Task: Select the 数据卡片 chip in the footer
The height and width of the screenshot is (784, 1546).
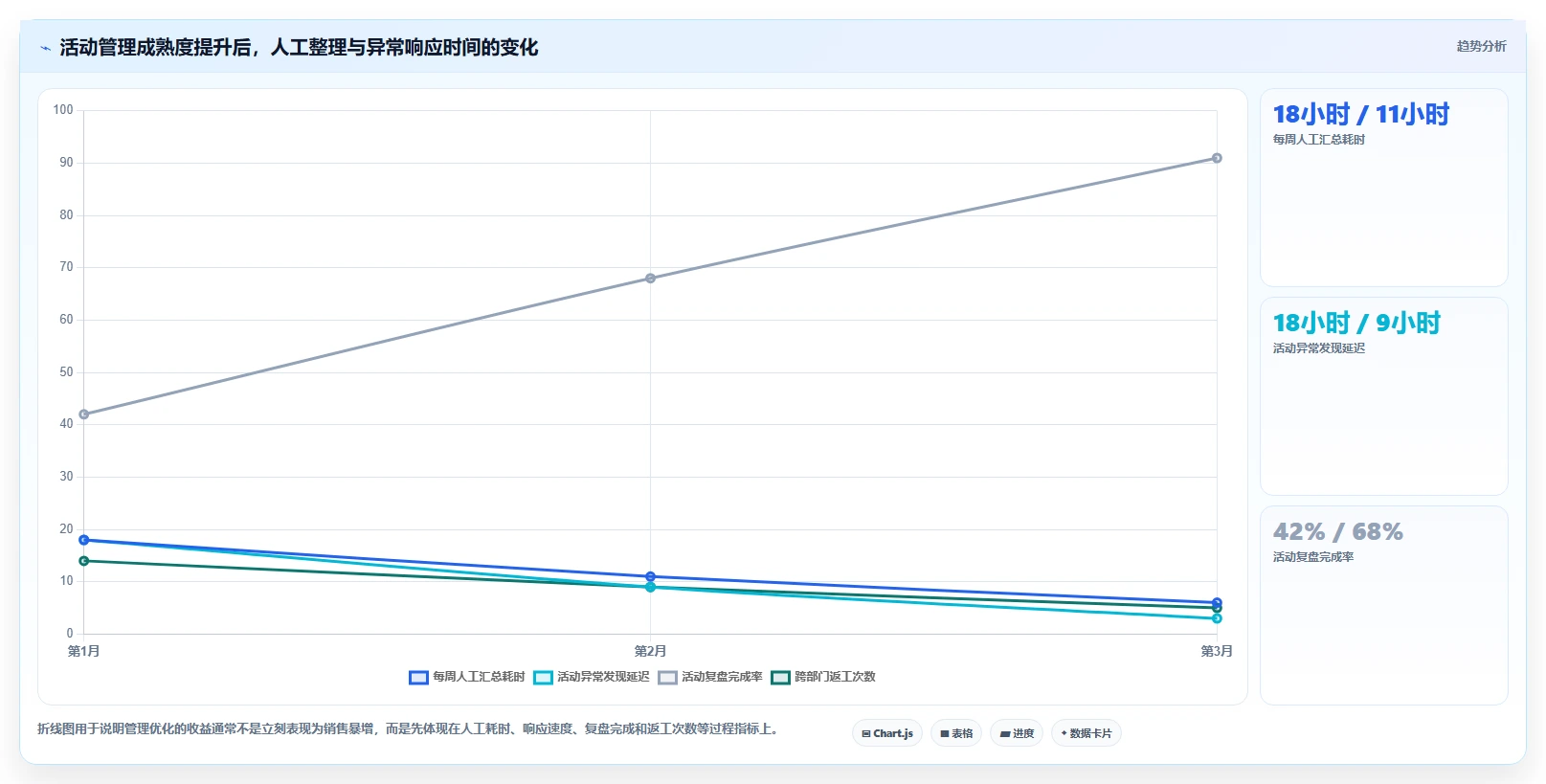Action: 1087,733
